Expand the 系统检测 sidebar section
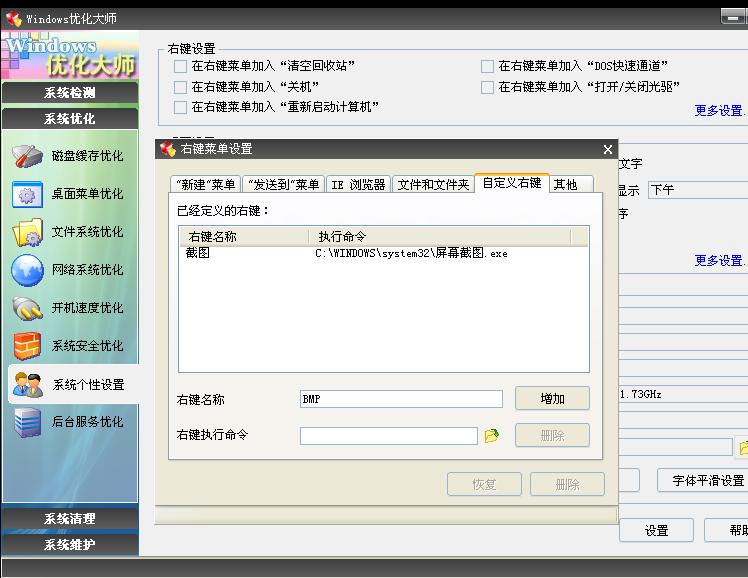Viewport: 748px width, 578px height. click(69, 93)
